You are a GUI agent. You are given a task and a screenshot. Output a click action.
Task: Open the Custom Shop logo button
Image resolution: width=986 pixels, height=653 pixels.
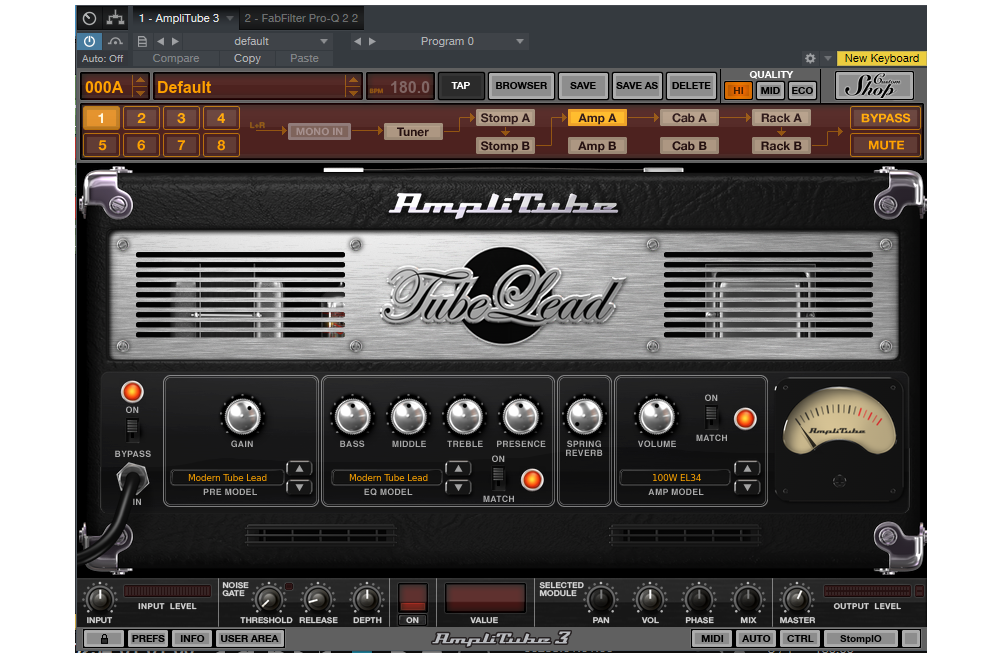click(x=874, y=86)
